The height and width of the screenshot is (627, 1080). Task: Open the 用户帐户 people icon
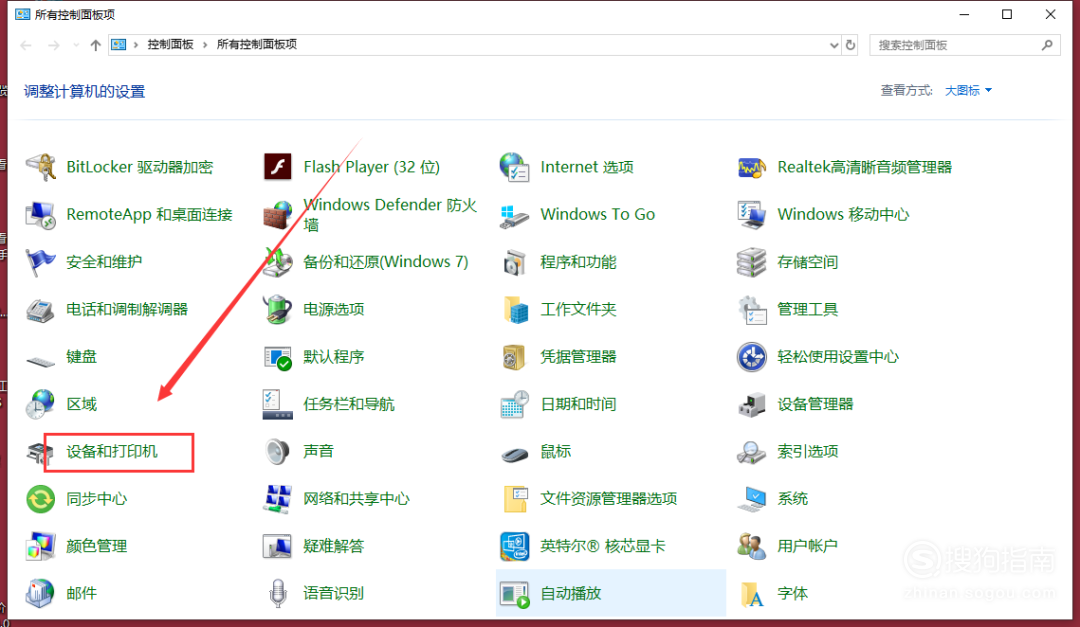[x=751, y=546]
